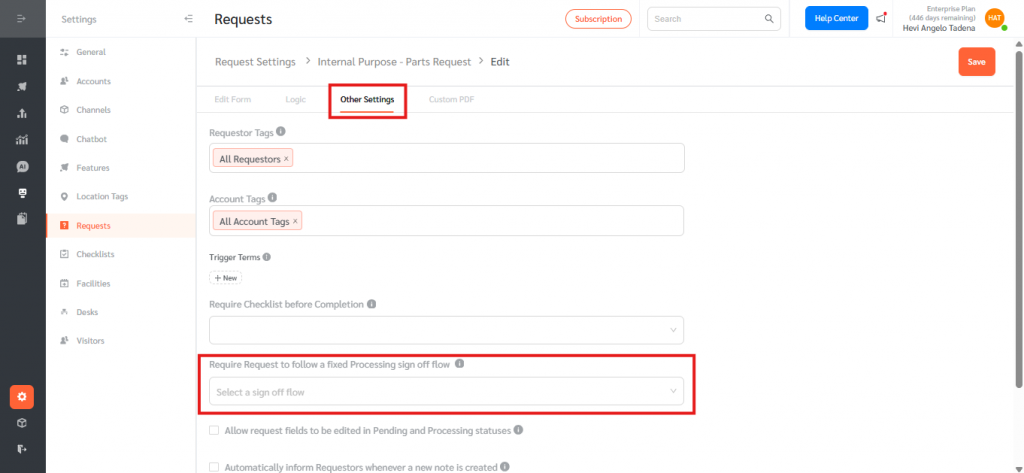Screen dimensions: 1024x473
Task: Expand Require Checklist before Completion dropdown
Action: point(446,330)
